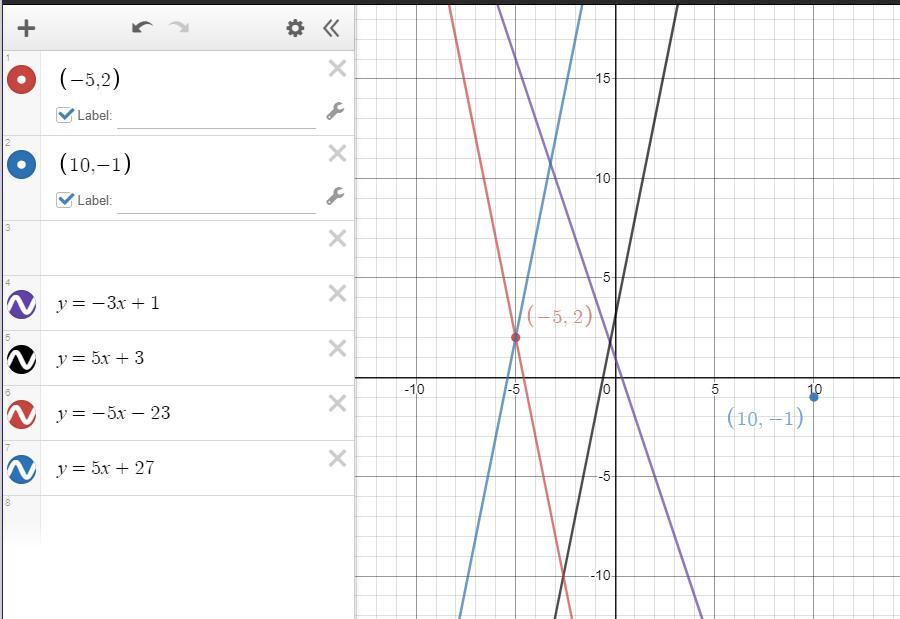Delete expression y=5x+3
The image size is (900, 619).
tap(338, 349)
